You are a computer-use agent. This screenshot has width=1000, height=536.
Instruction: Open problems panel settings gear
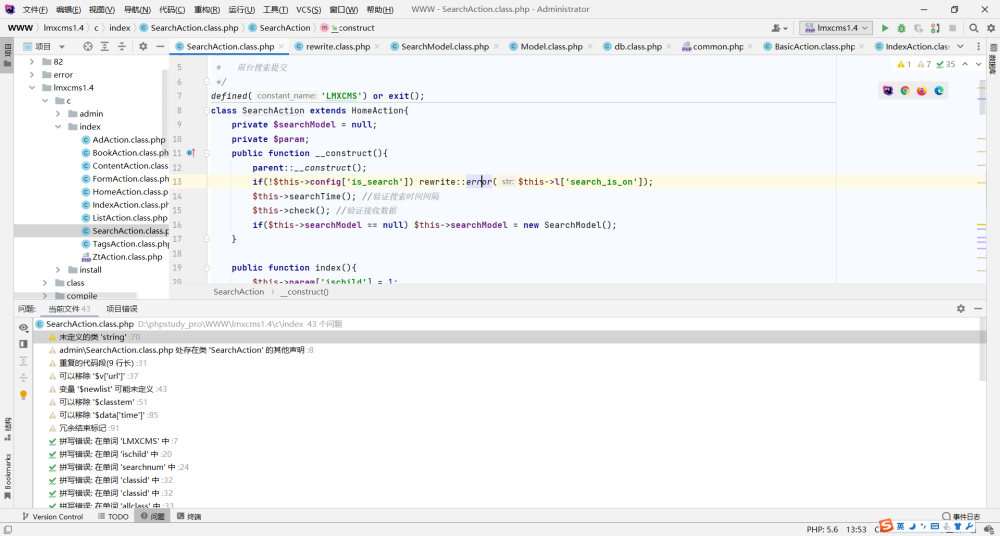[960, 308]
